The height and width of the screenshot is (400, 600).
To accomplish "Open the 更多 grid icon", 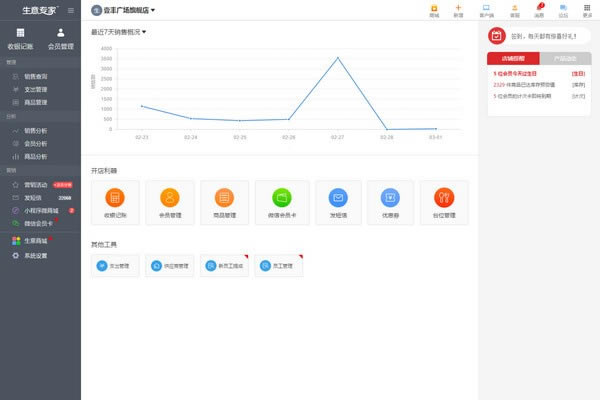I will pos(587,11).
